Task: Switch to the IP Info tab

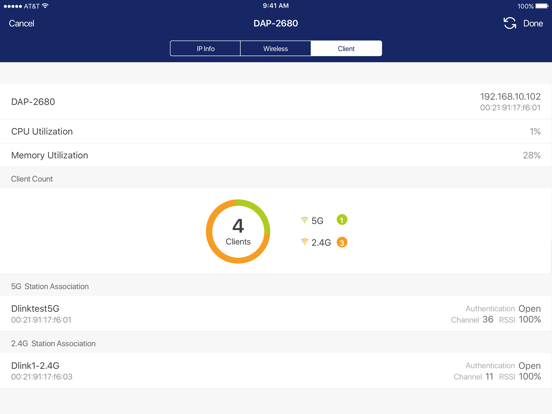Action: pyautogui.click(x=205, y=48)
